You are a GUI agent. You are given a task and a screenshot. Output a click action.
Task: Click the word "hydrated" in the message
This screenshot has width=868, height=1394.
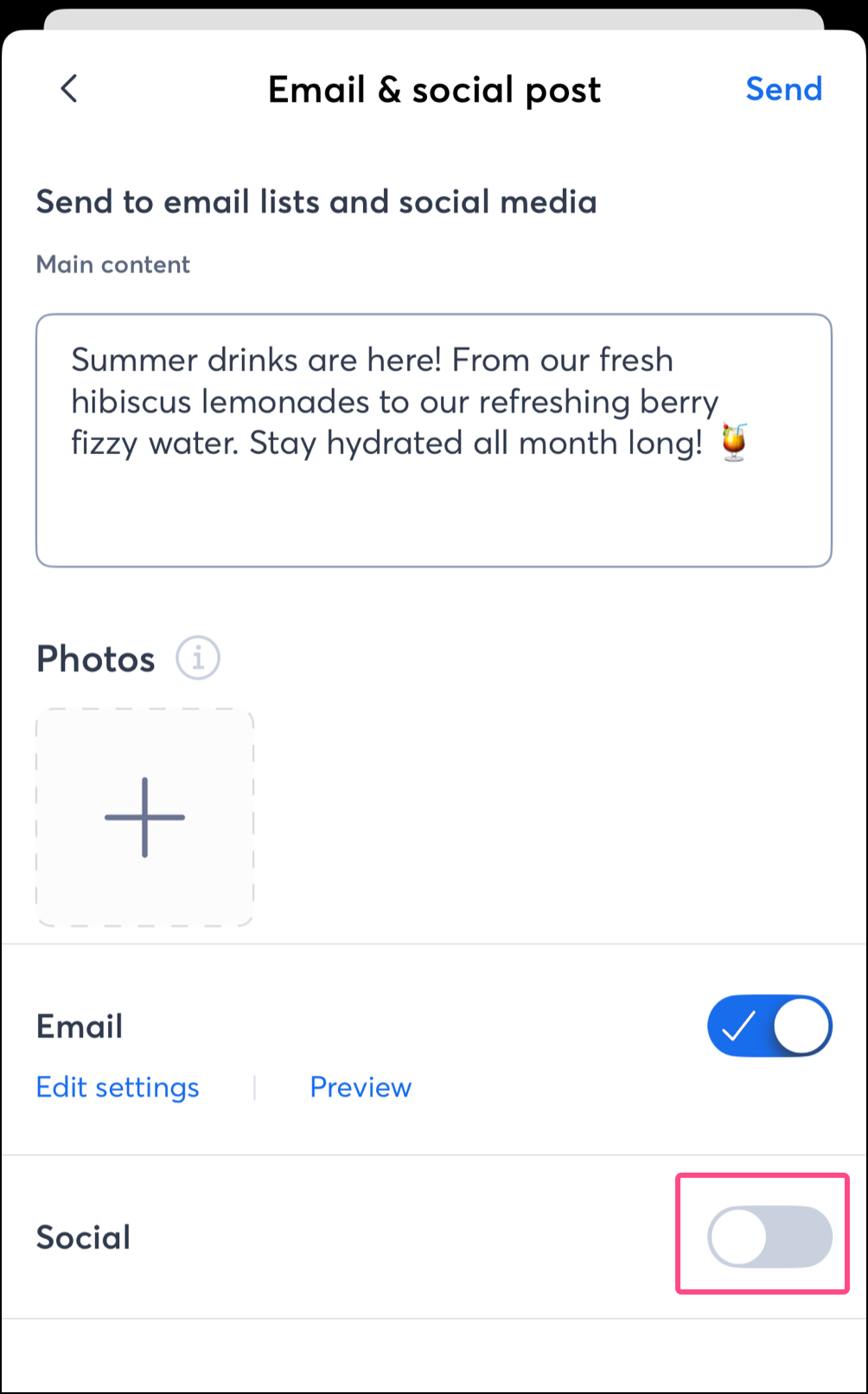394,444
